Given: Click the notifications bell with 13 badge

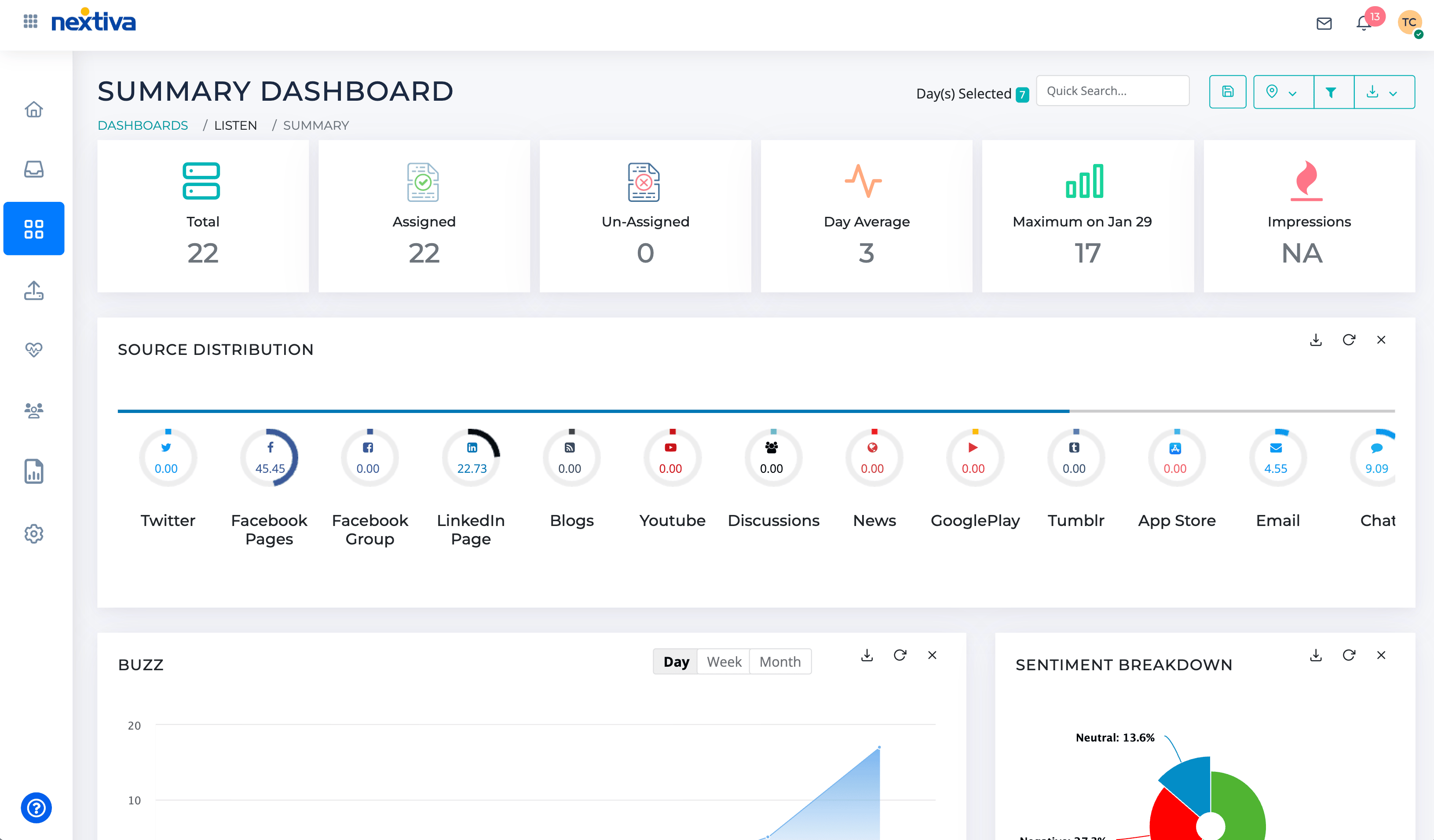Looking at the screenshot, I should 1364,23.
